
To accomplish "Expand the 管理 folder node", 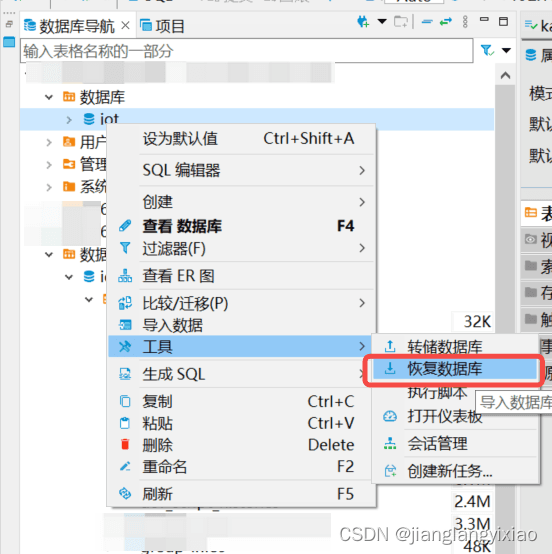I will 49,165.
